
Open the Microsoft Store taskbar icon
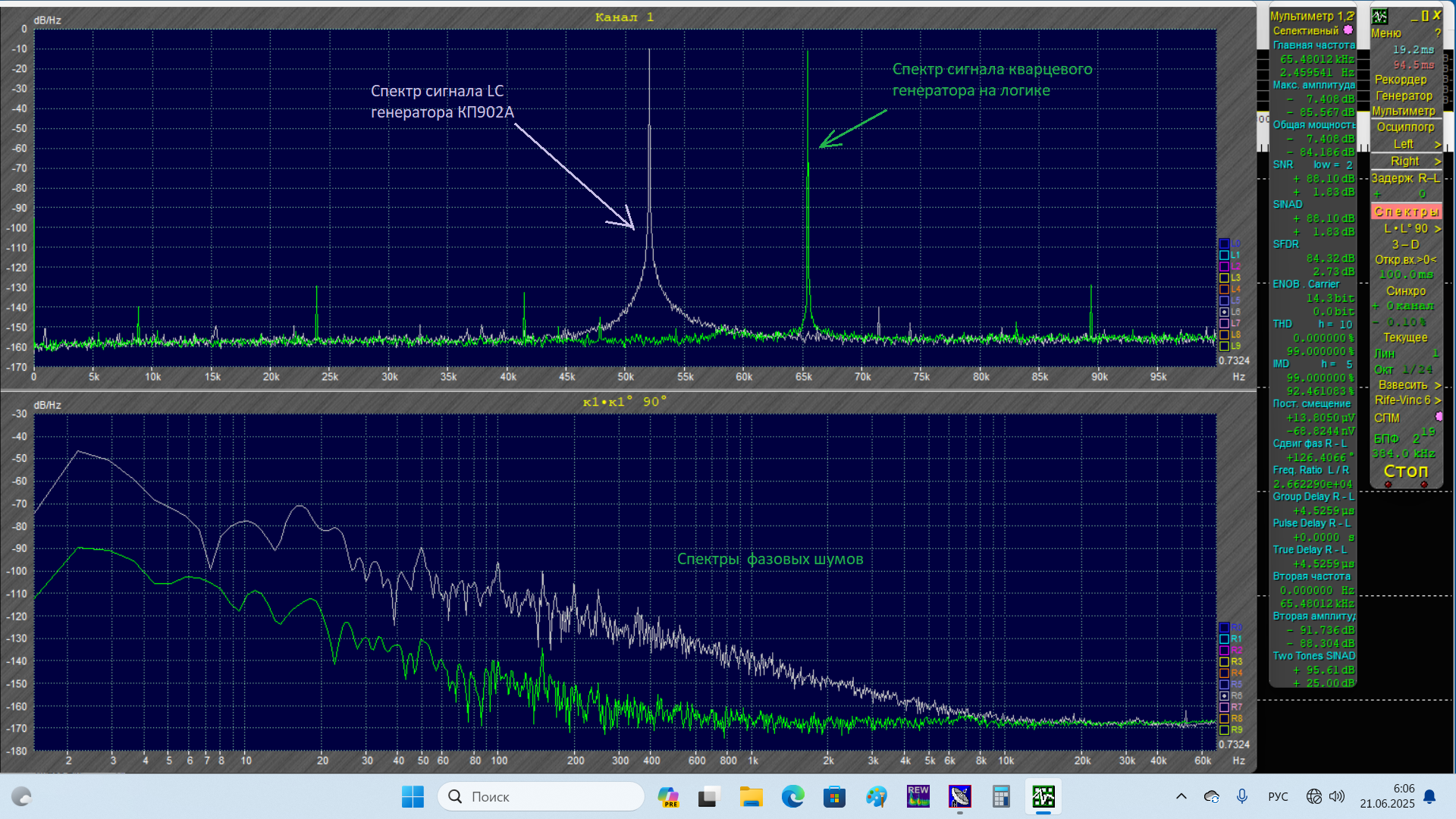(x=834, y=797)
